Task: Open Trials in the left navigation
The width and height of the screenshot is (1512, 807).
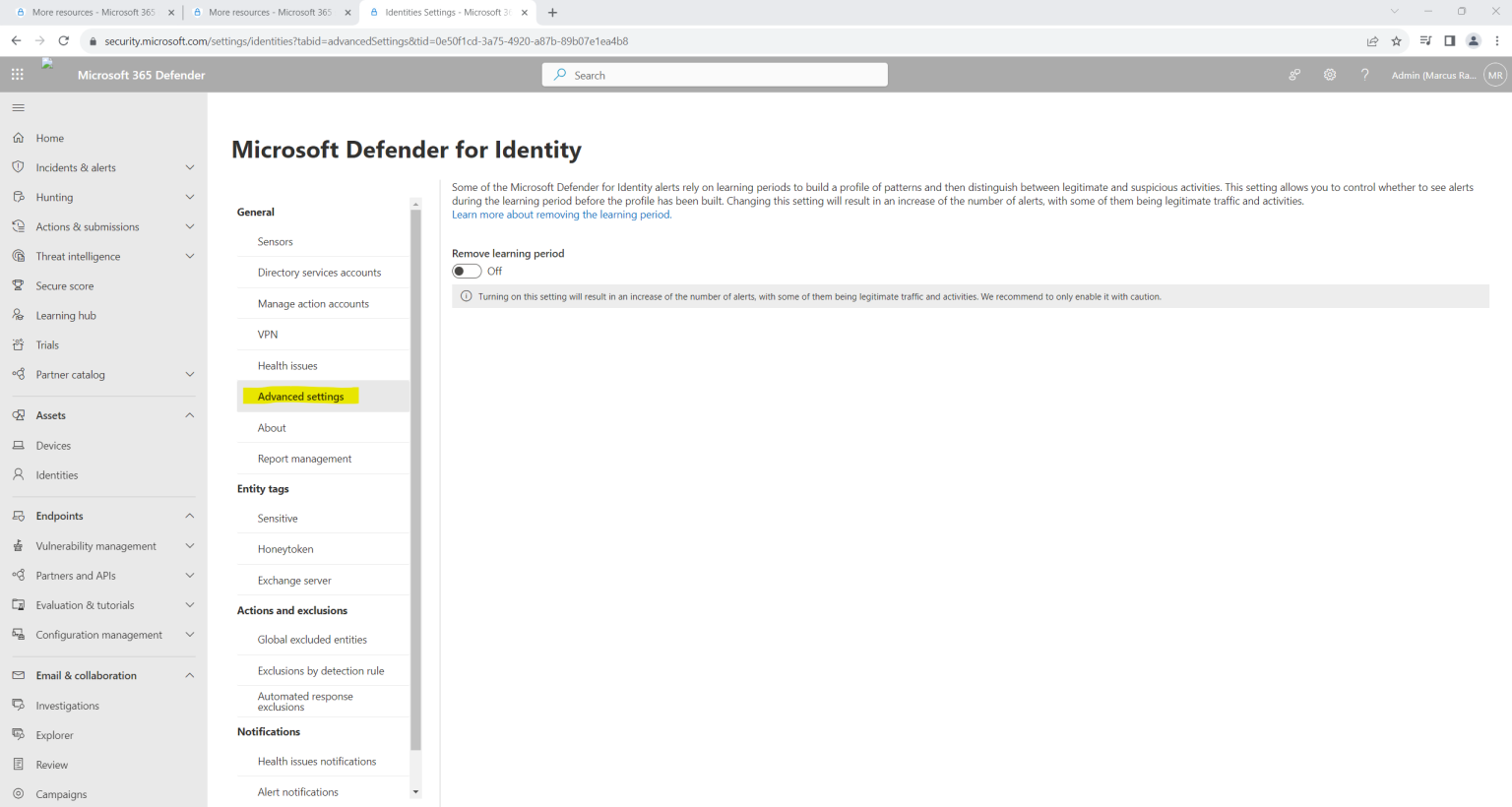Action: click(x=48, y=344)
